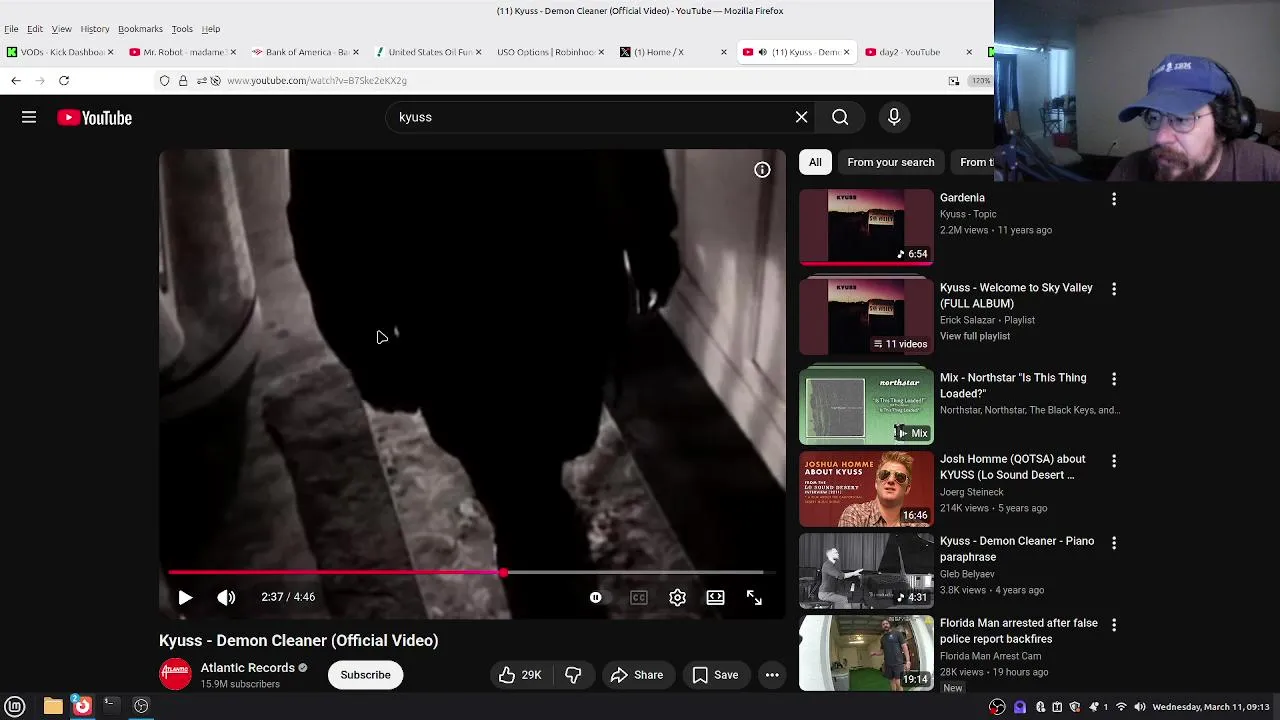Image resolution: width=1280 pixels, height=720 pixels.
Task: Open the Gardenia video thumbnail
Action: click(x=866, y=227)
